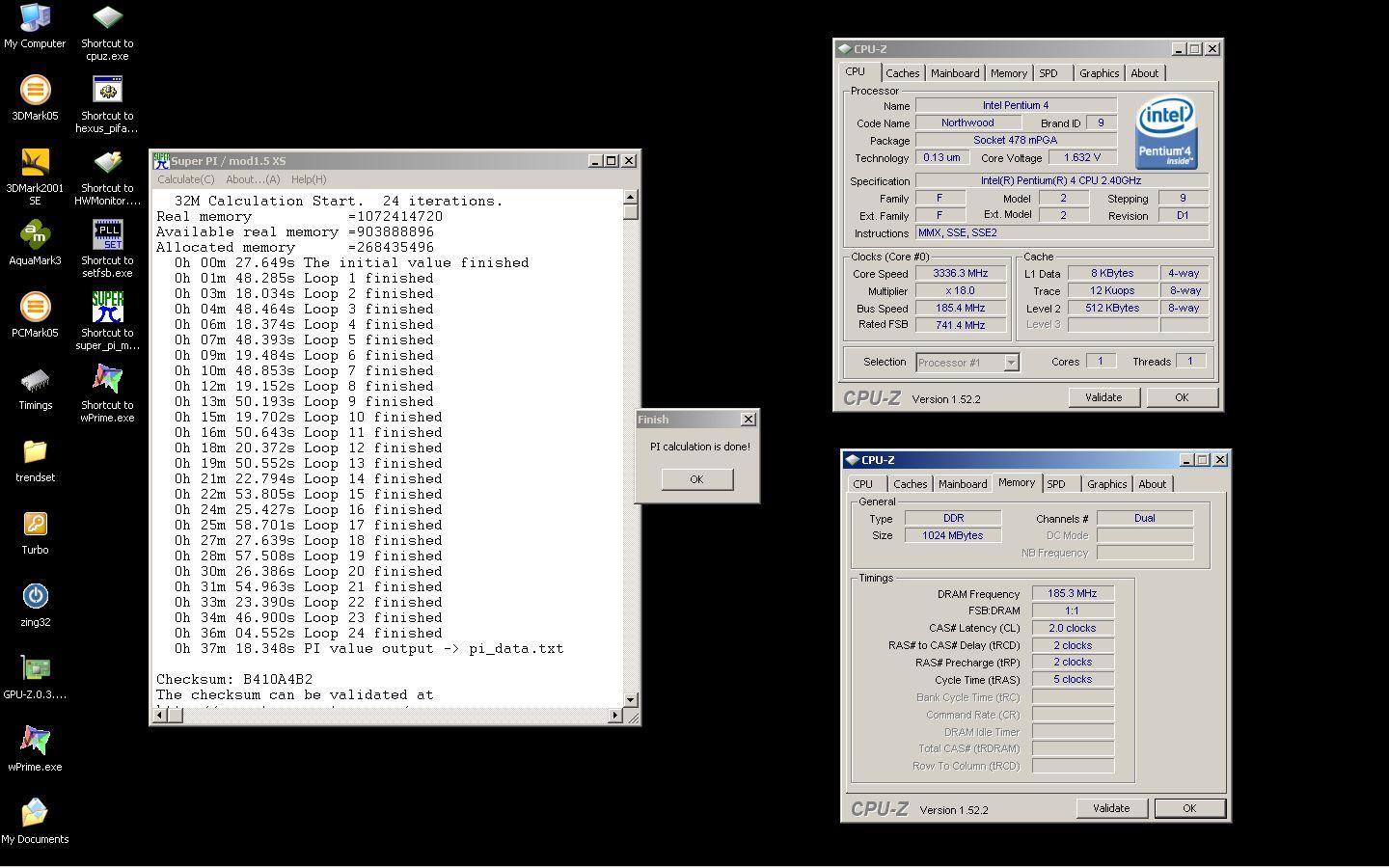Open Shortcut to setfsb.exe icon
Image resolution: width=1389 pixels, height=868 pixels.
(107, 234)
